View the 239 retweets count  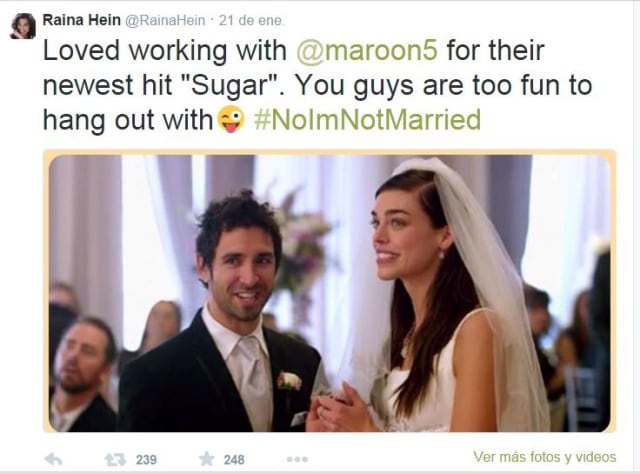click(x=146, y=460)
